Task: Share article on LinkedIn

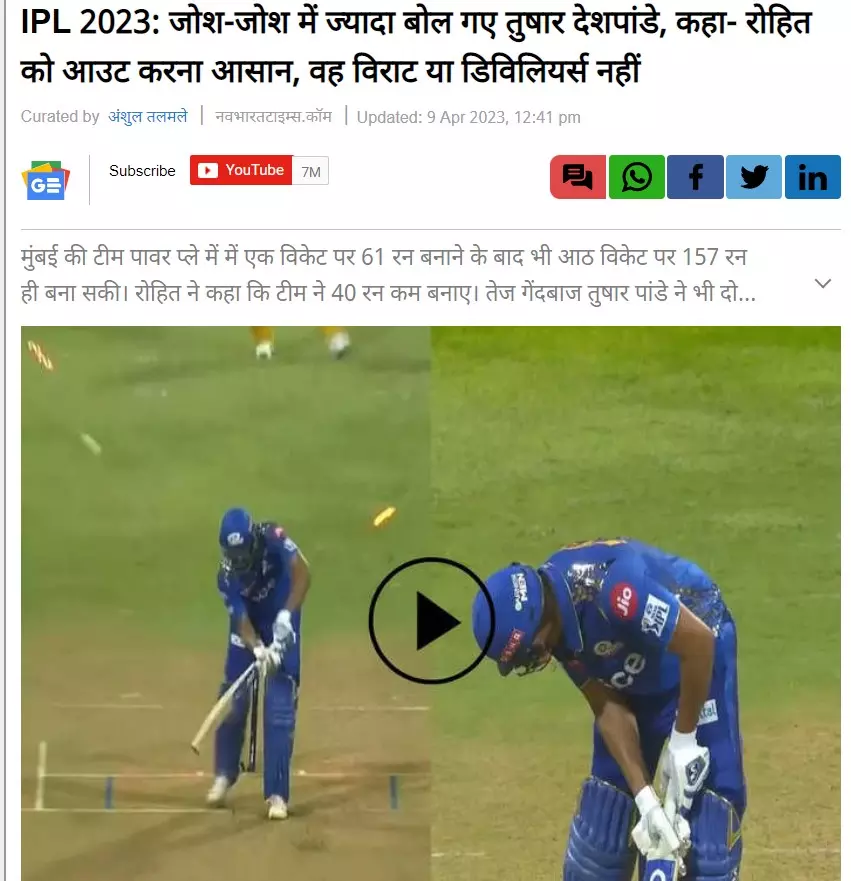Action: pyautogui.click(x=812, y=177)
